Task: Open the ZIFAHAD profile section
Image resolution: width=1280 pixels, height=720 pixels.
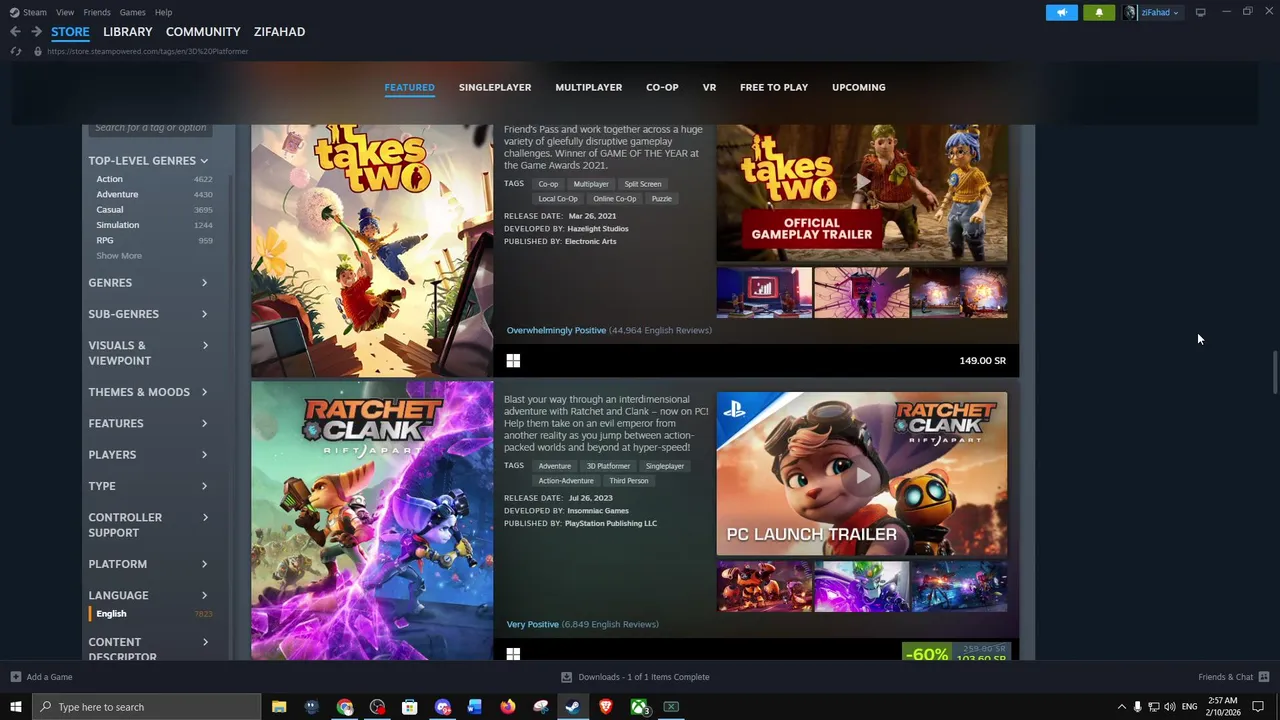Action: (x=279, y=32)
